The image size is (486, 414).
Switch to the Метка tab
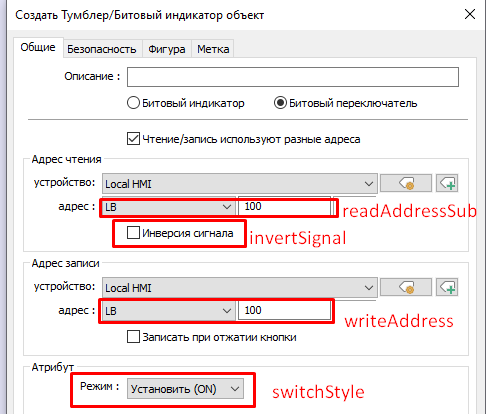pos(213,49)
